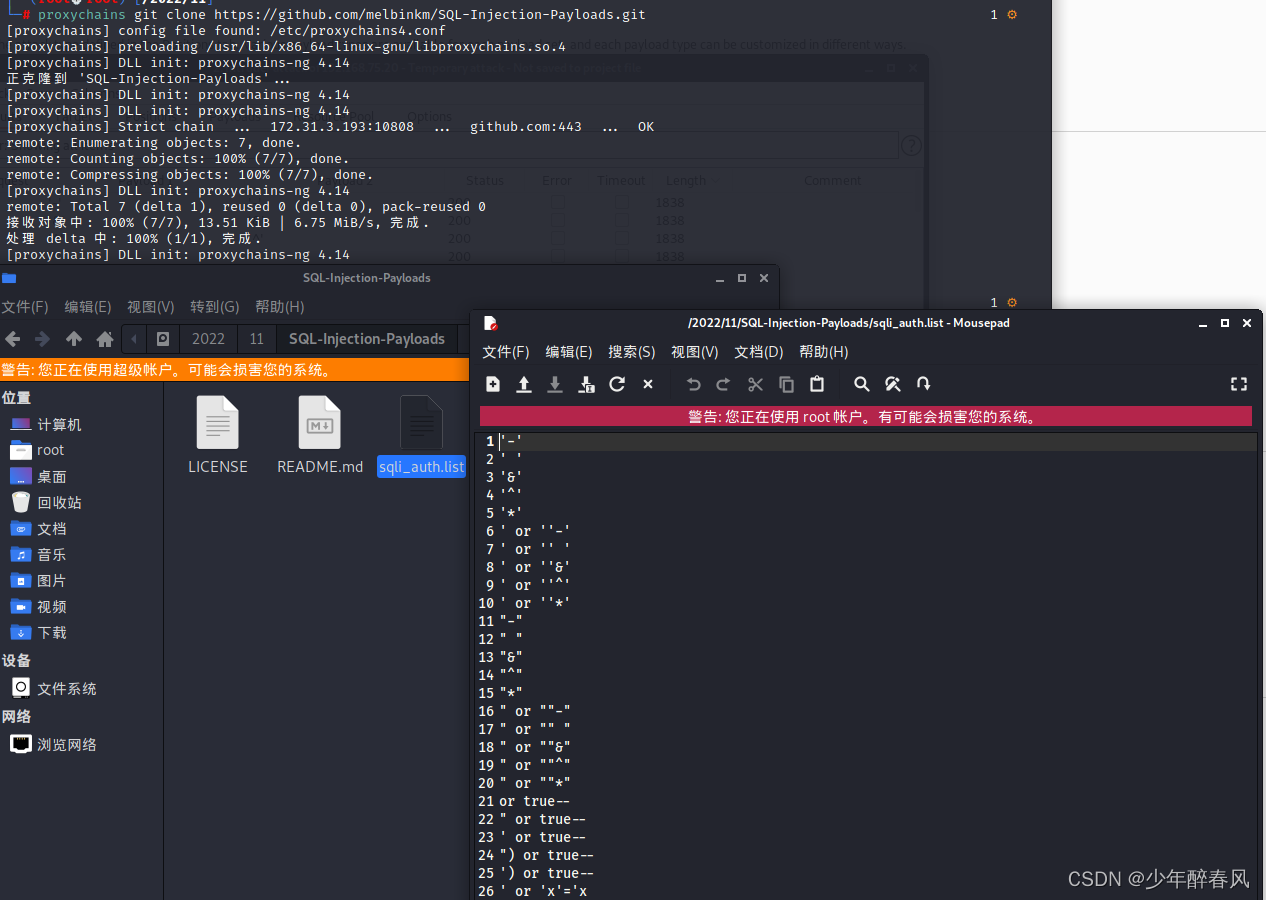Open 桌面 in the sidebar
Viewport: 1266px width, 900px height.
pyautogui.click(x=39, y=477)
